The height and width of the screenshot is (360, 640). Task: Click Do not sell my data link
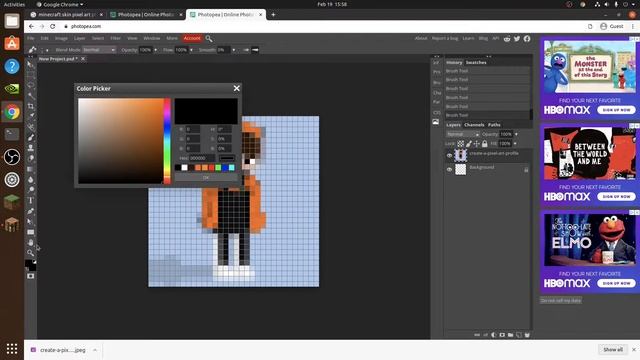[x=560, y=300]
